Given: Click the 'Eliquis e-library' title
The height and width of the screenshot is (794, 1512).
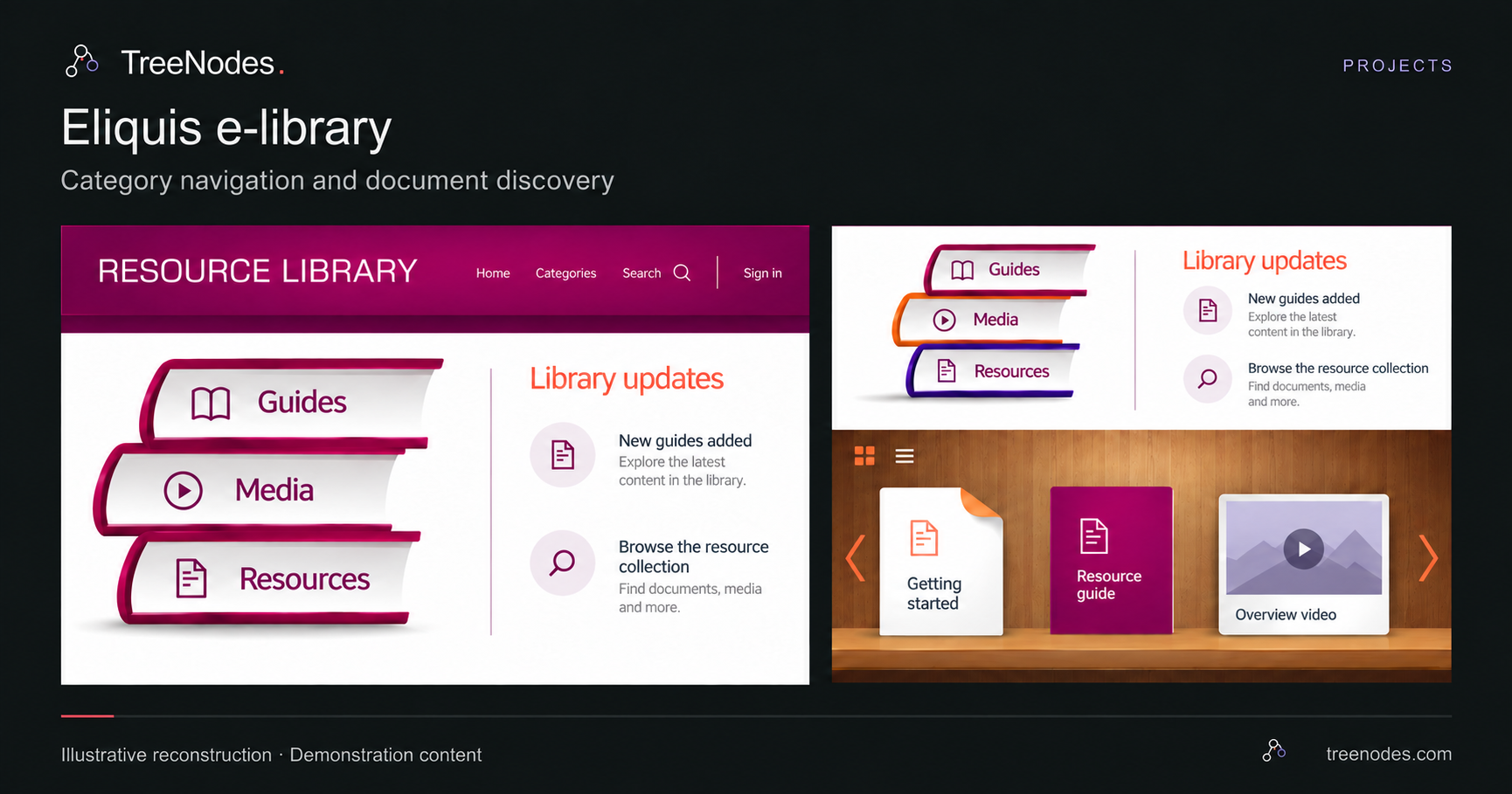Looking at the screenshot, I should 226,128.
